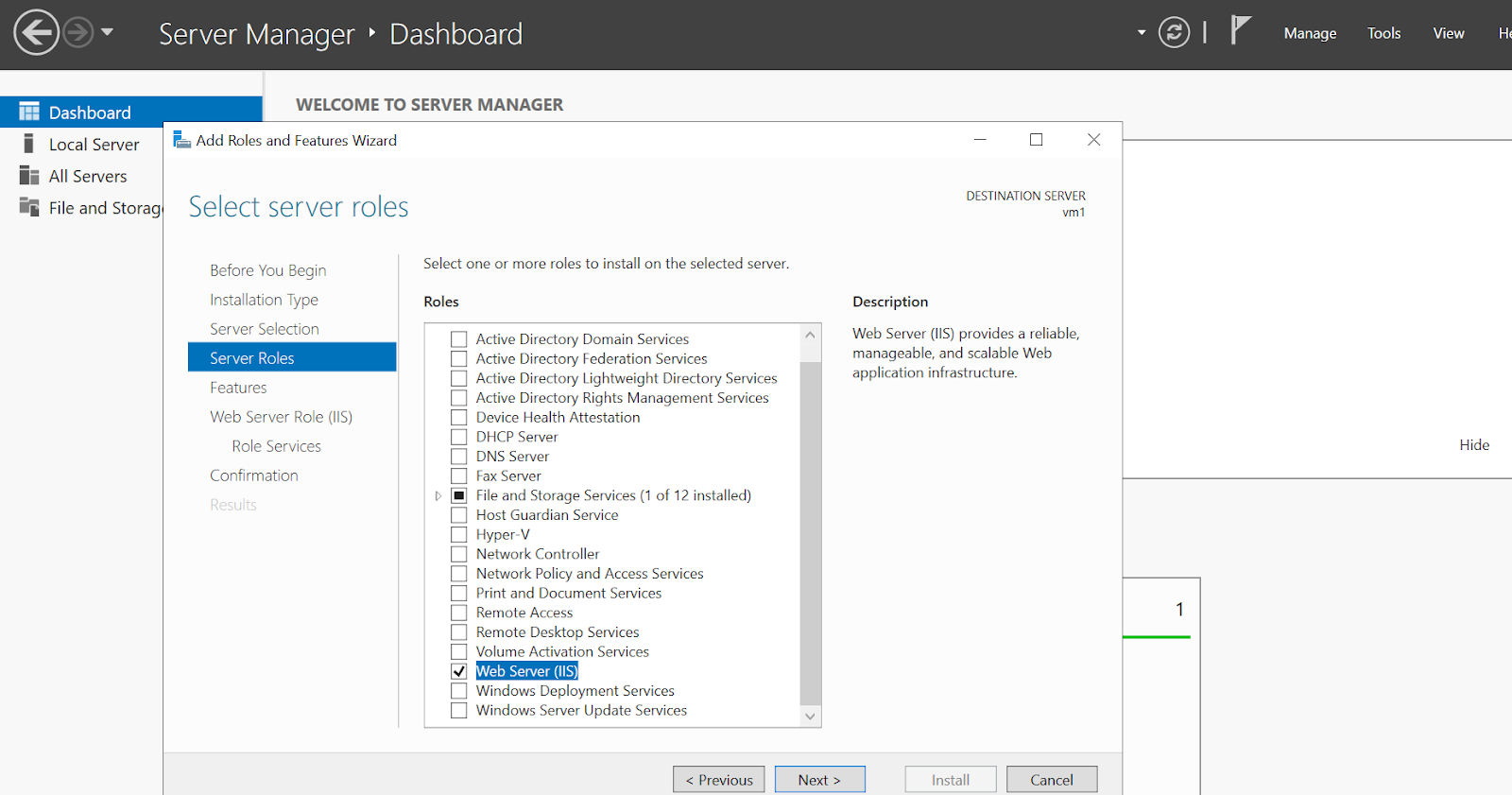Go to Installation Type step
Screen dimensions: 1512x795
(264, 300)
